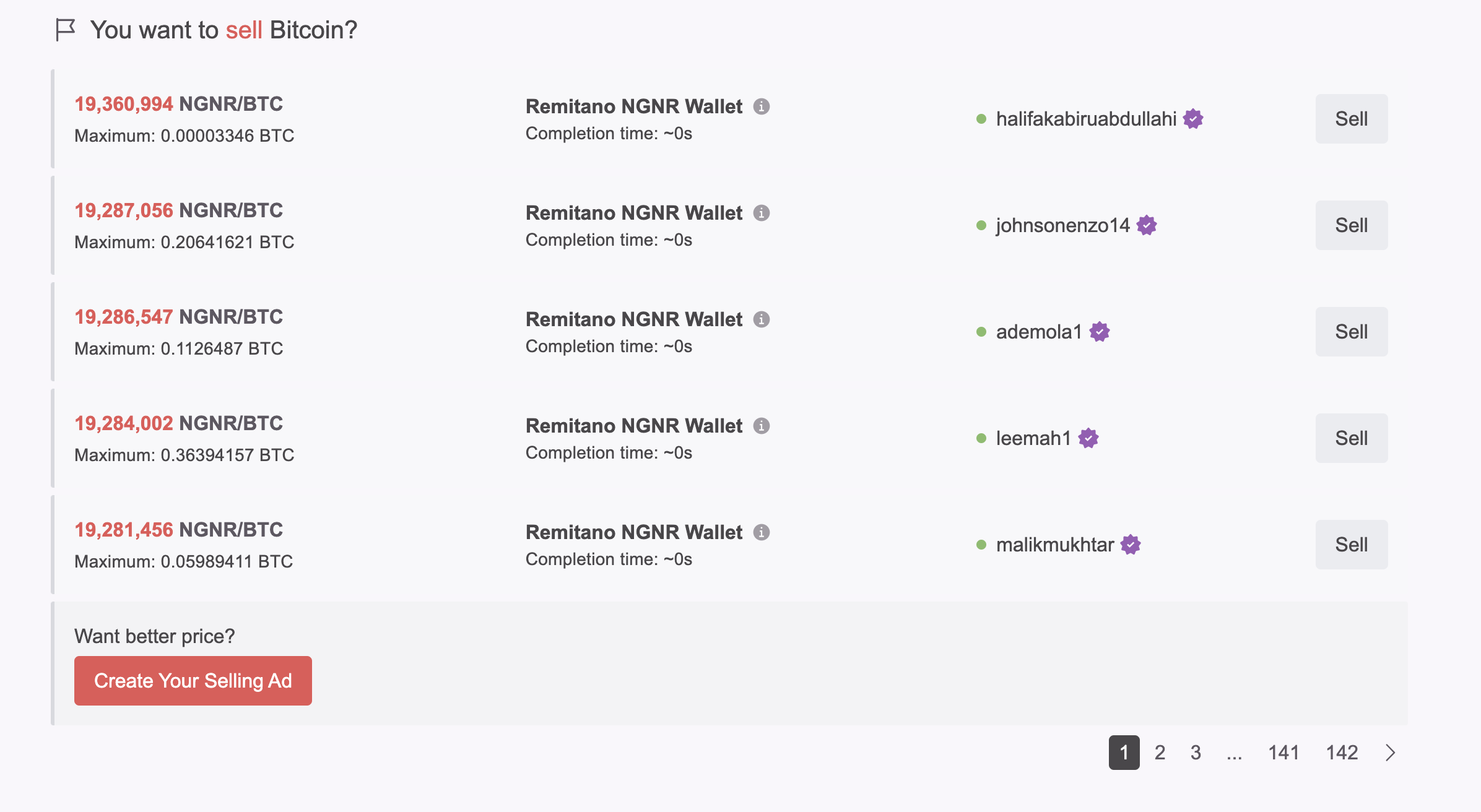Click verified badge next to ademola1
The width and height of the screenshot is (1481, 812).
point(1100,332)
